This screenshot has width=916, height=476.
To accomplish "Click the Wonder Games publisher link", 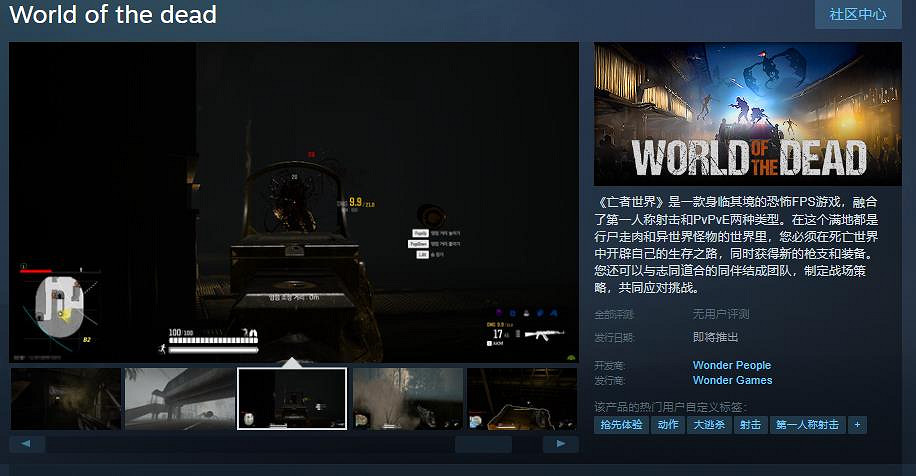I will pyautogui.click(x=732, y=380).
